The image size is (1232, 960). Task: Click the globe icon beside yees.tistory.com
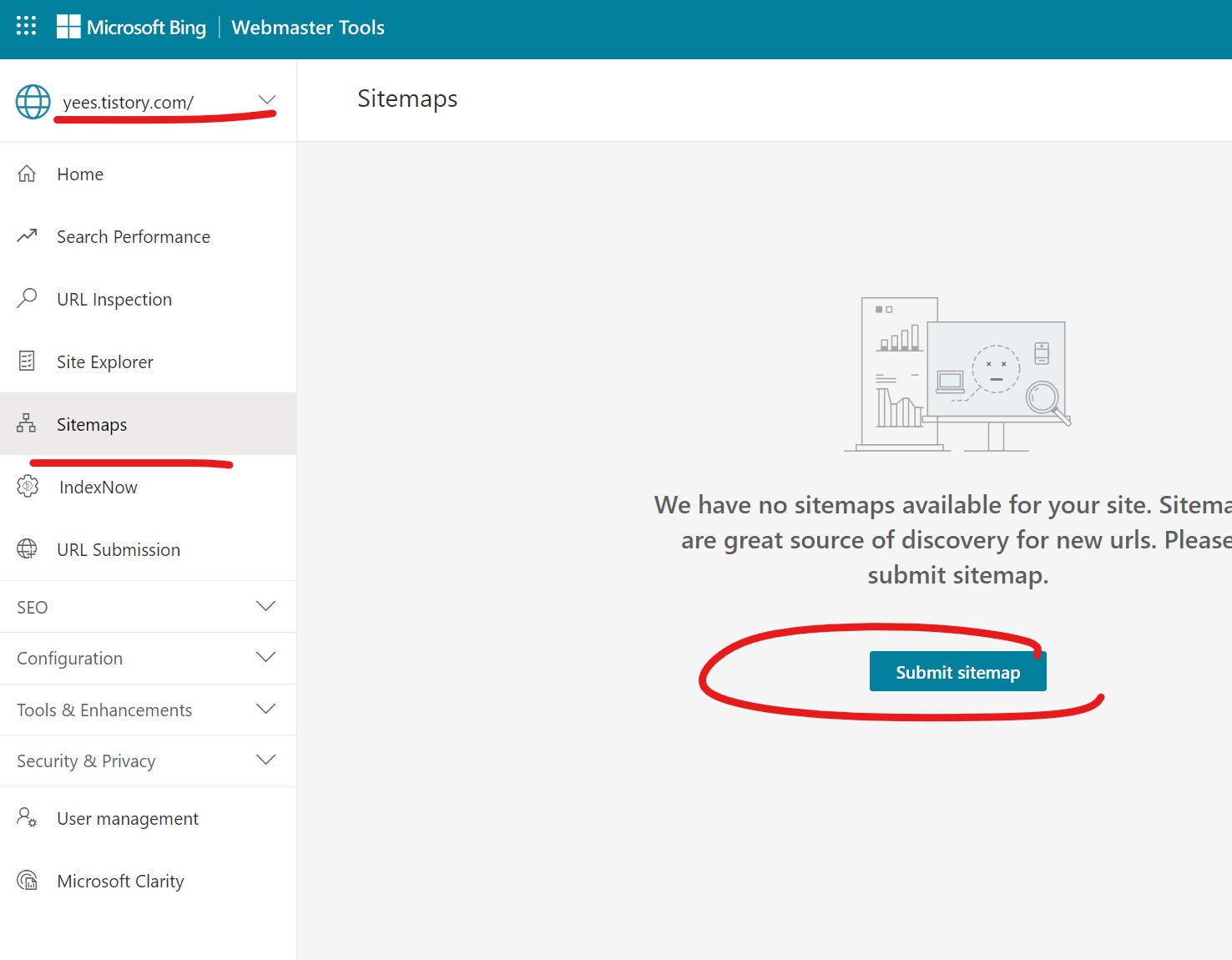[x=33, y=102]
